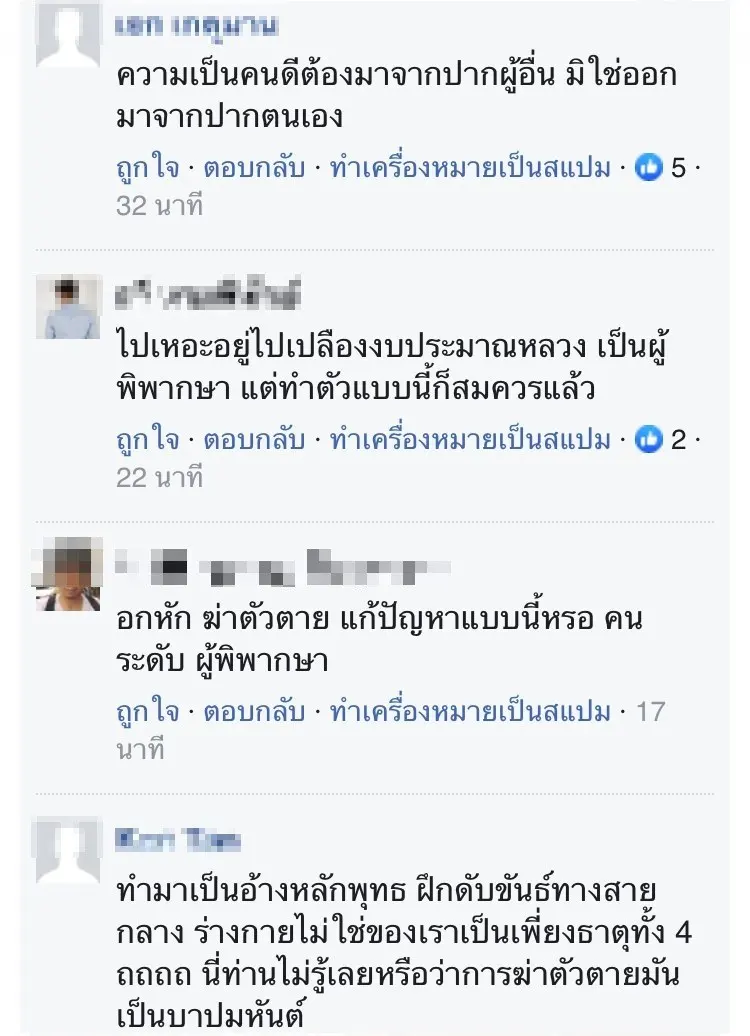This screenshot has height=1036, width=750.
Task: Like the อกหัก ฆ่าตัวตาย comment
Action: point(147,712)
